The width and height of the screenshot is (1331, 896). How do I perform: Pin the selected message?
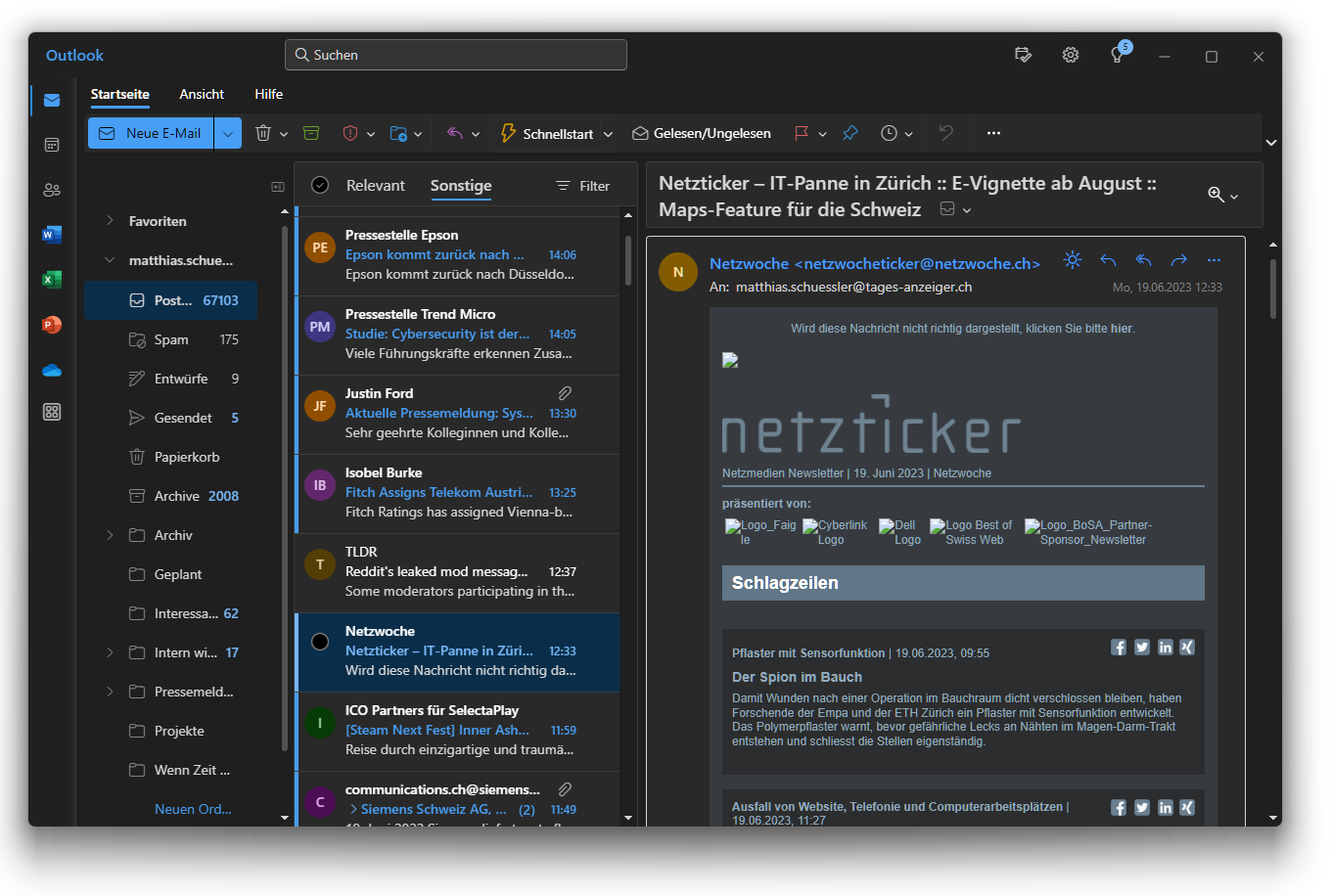click(850, 133)
